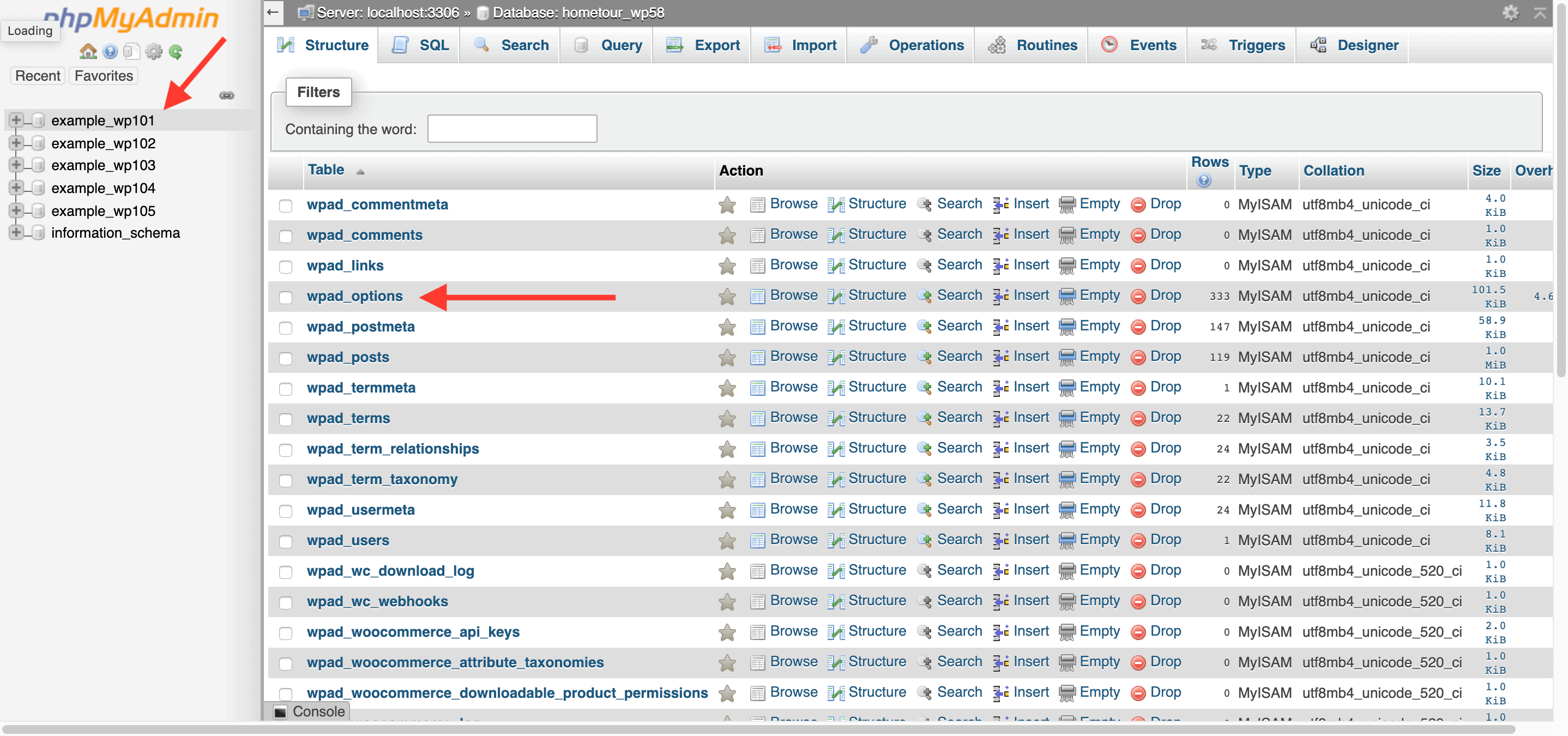Select the wpad_users table checkbox
This screenshot has height=736, width=1568.
tap(286, 541)
